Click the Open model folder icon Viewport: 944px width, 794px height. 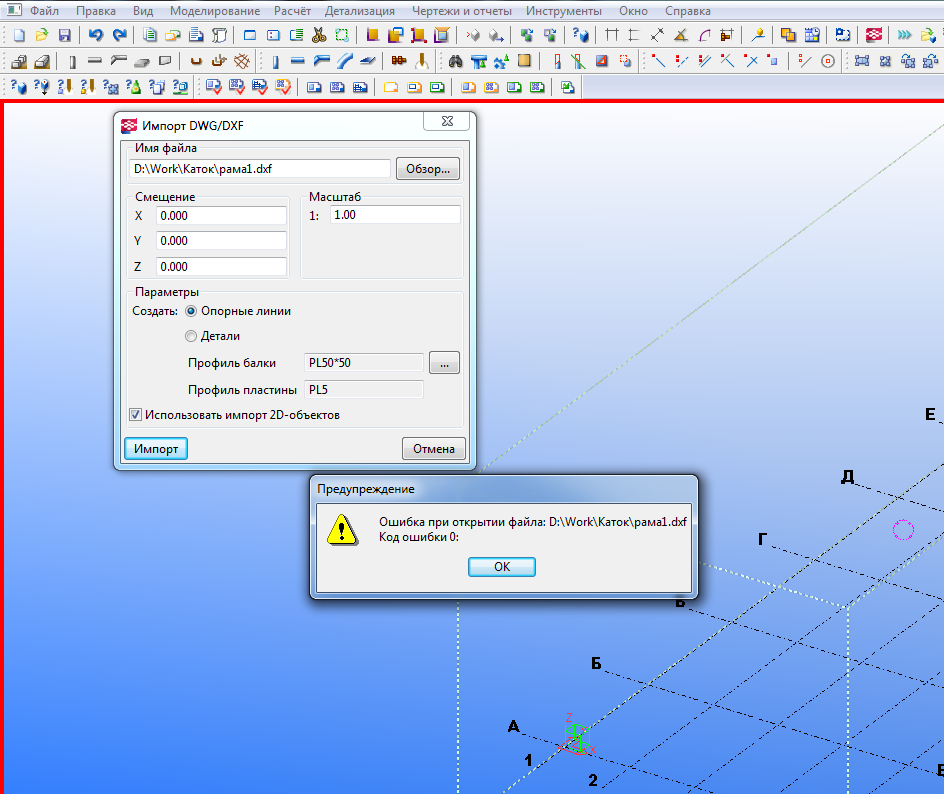point(41,35)
